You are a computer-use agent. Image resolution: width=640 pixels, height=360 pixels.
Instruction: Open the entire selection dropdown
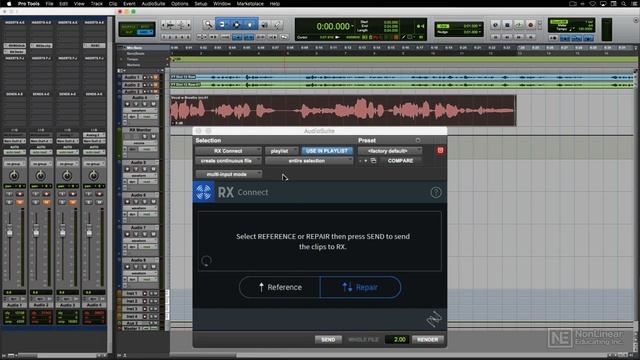point(309,161)
